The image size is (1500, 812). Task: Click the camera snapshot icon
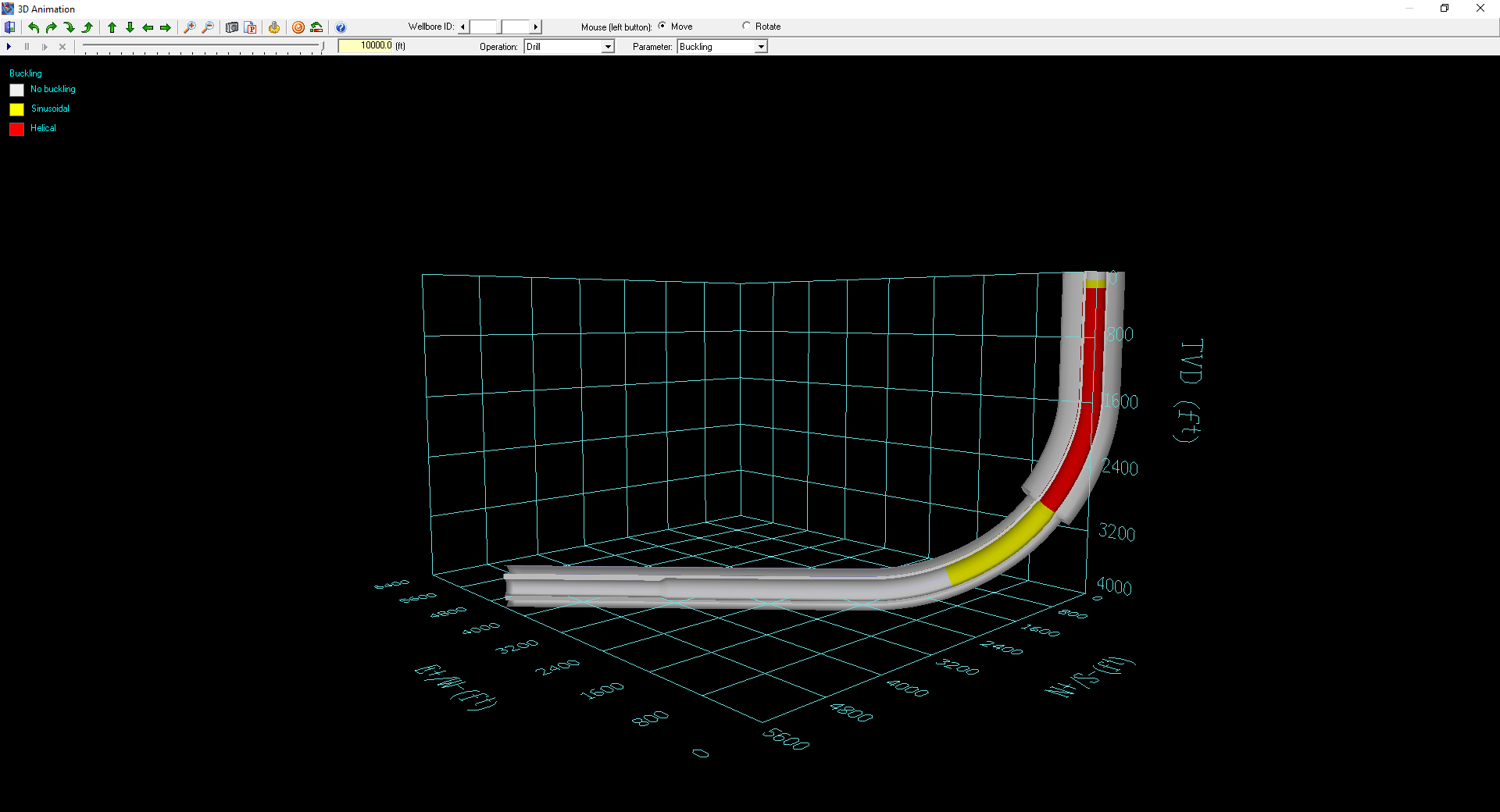click(232, 27)
